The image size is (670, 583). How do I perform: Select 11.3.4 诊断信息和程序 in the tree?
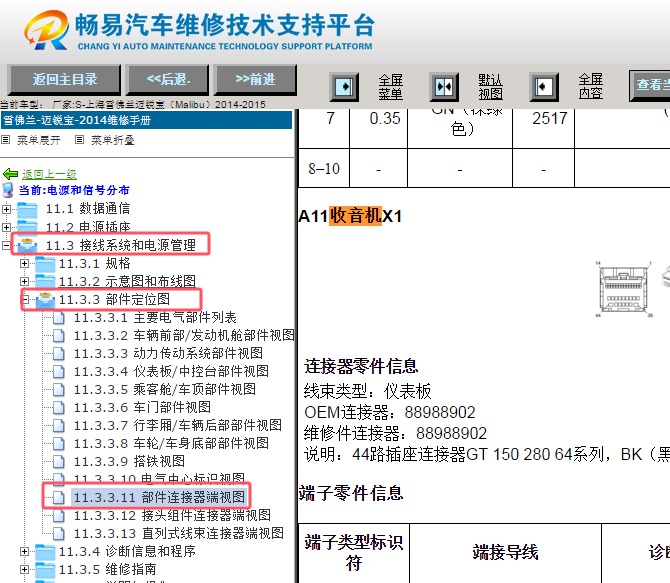click(127, 551)
